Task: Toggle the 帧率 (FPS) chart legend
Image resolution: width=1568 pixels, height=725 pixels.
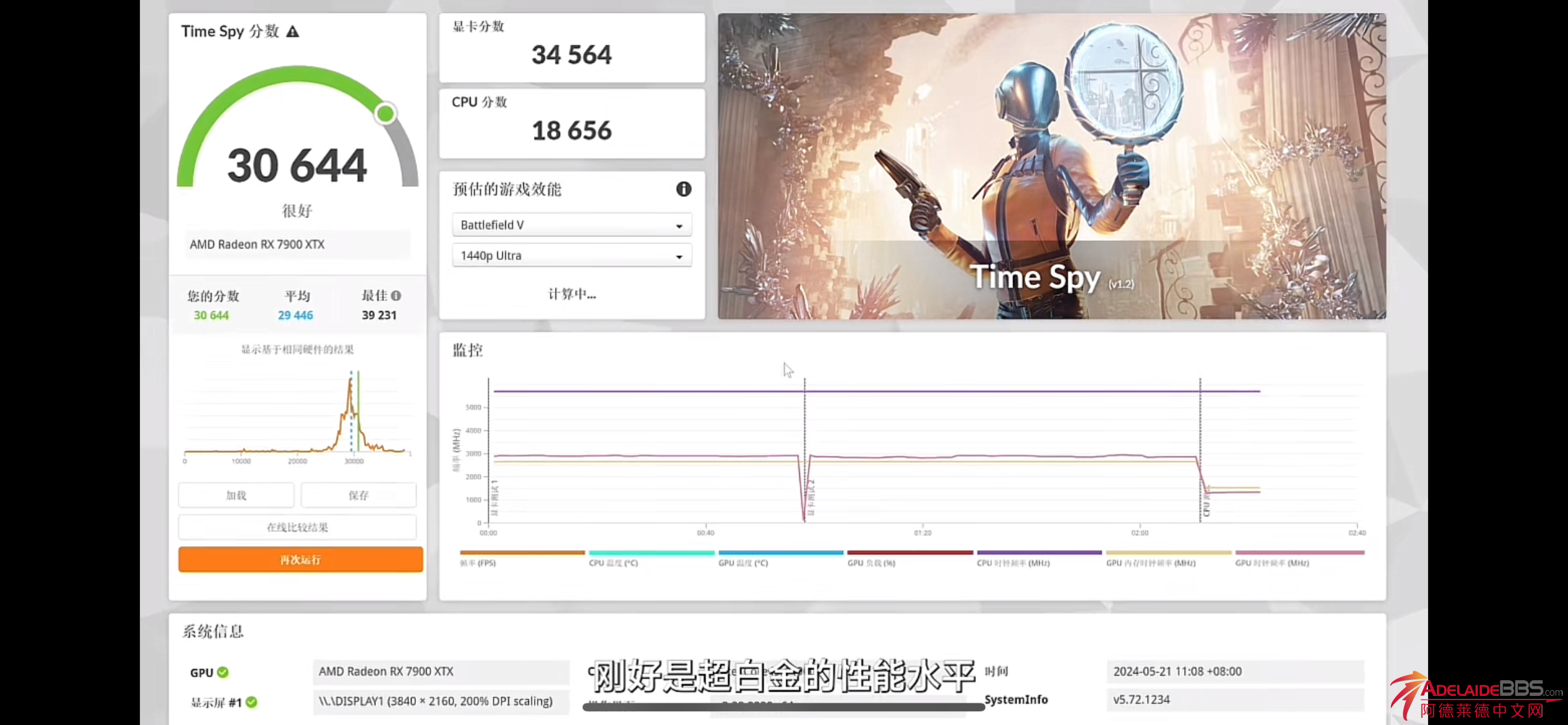Action: click(x=478, y=563)
